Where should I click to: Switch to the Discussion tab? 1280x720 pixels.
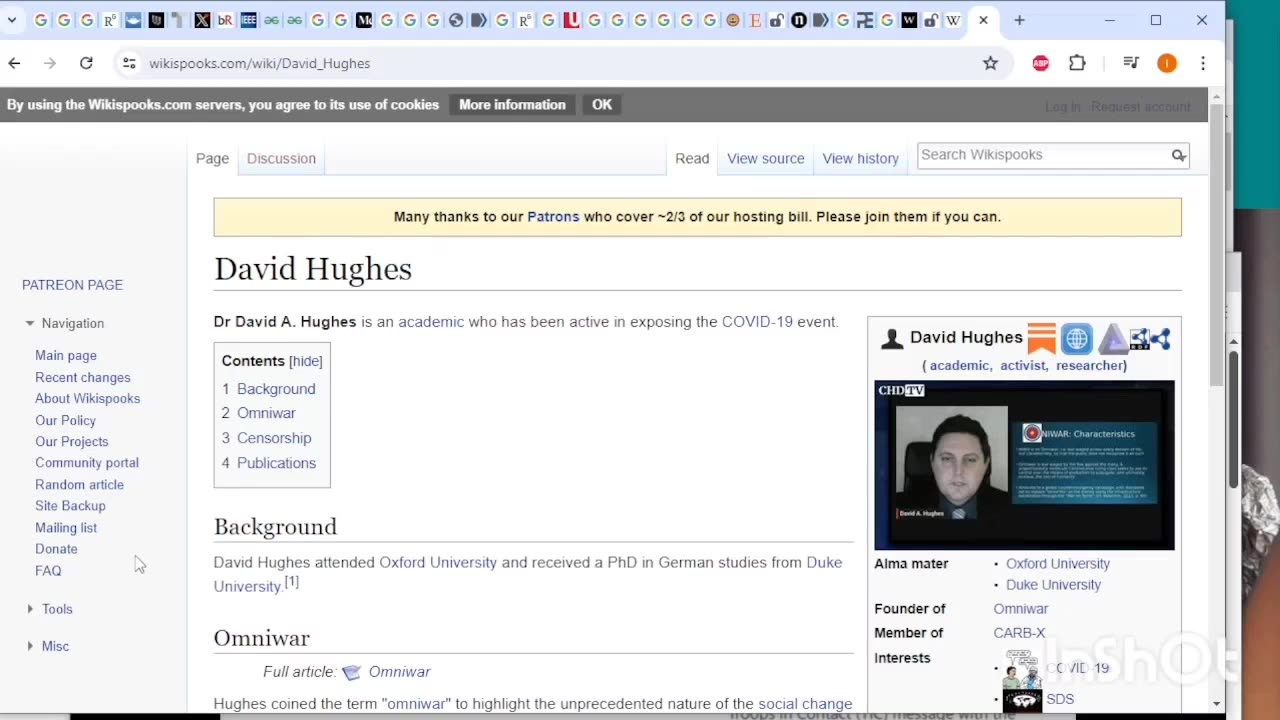pos(281,158)
